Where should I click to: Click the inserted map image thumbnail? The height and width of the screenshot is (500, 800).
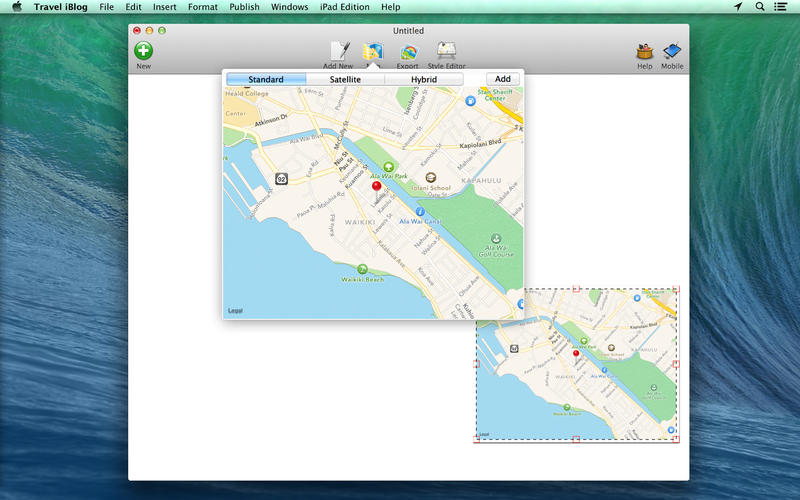(577, 364)
